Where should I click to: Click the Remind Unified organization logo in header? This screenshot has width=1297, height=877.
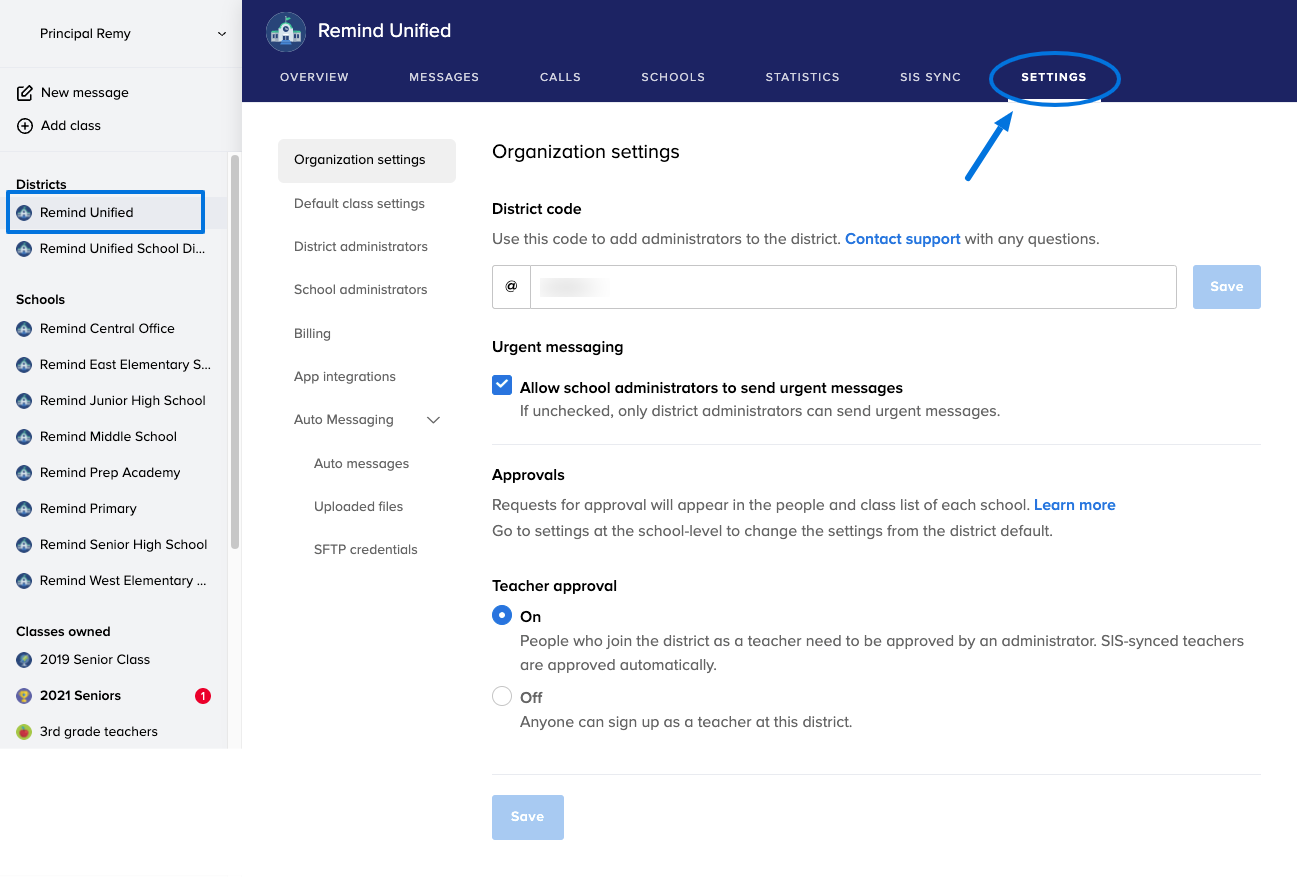(286, 32)
